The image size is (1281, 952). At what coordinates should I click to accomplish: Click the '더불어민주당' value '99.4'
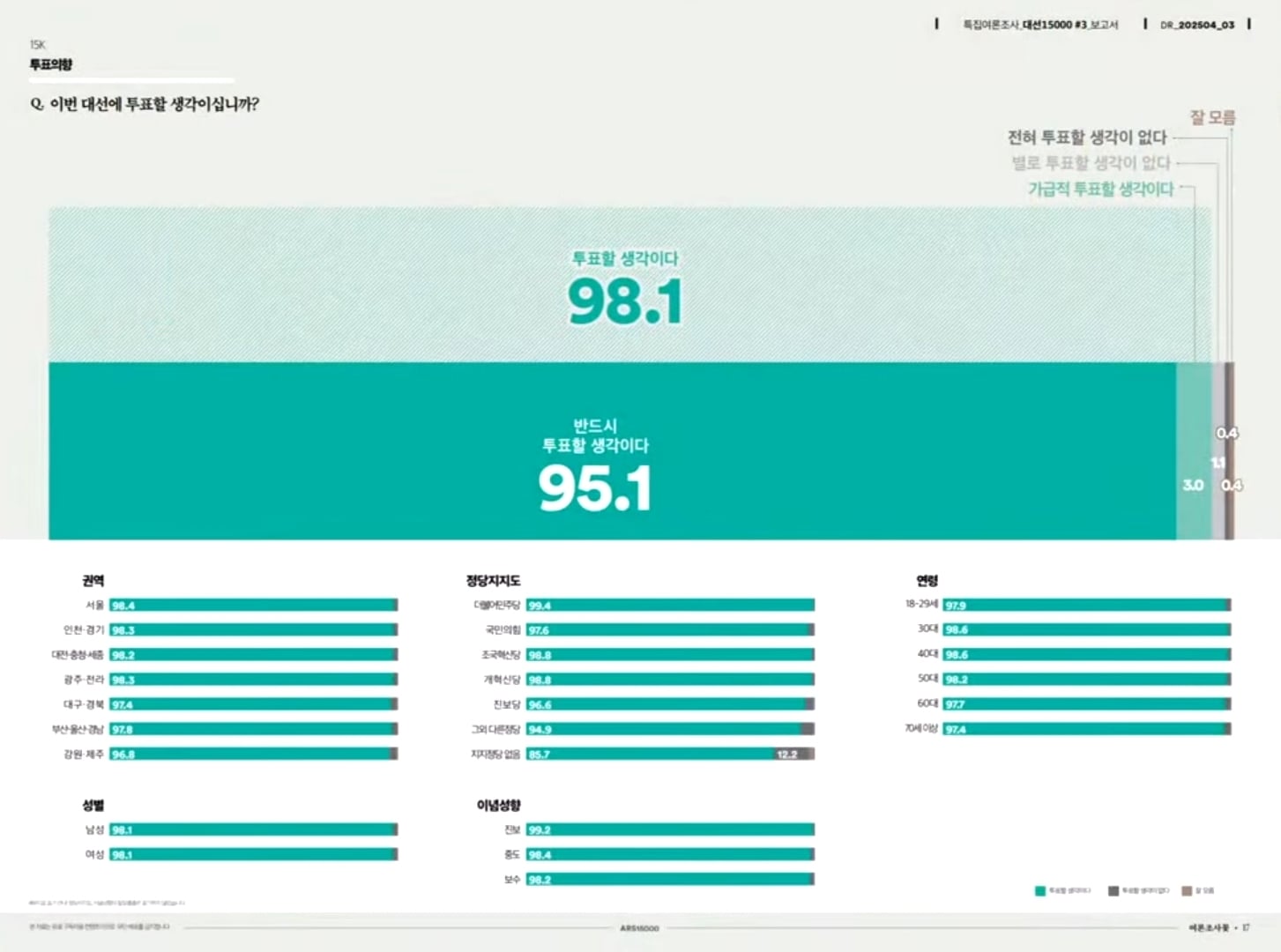(540, 606)
